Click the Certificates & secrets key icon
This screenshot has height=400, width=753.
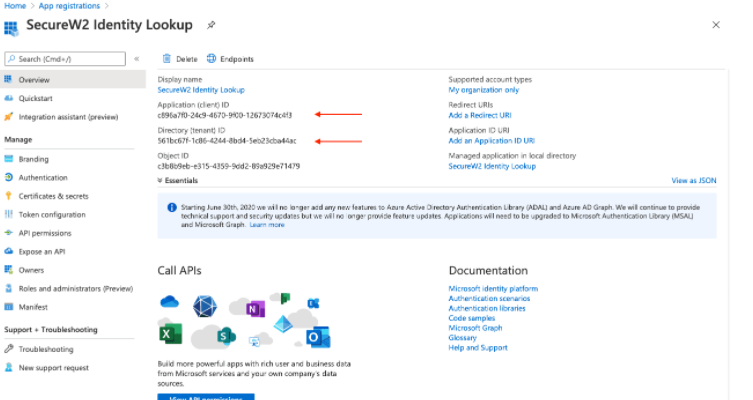pyautogui.click(x=8, y=196)
